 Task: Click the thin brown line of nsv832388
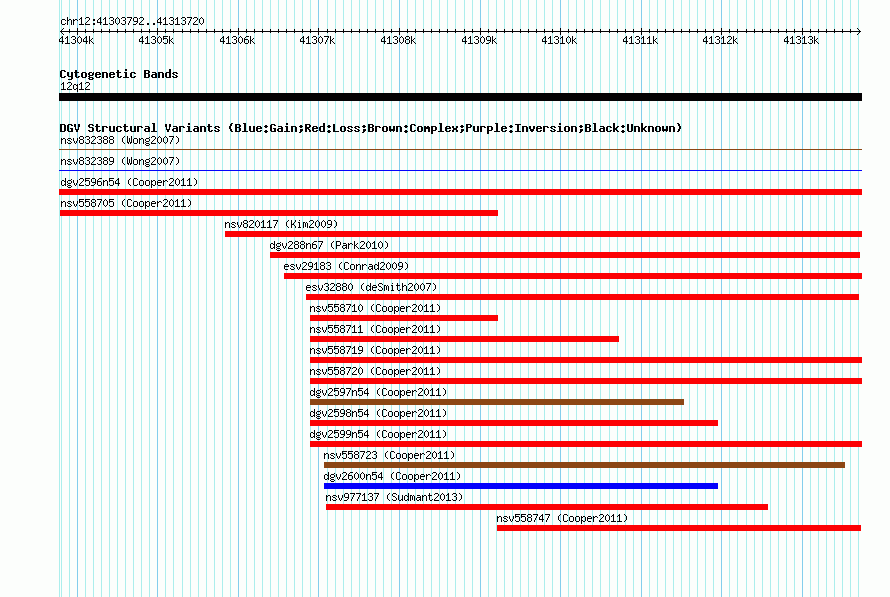click(460, 149)
